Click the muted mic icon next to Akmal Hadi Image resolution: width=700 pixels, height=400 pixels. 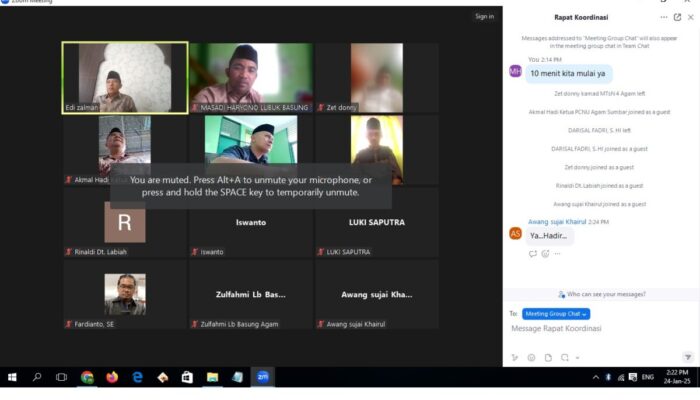pyautogui.click(x=69, y=180)
